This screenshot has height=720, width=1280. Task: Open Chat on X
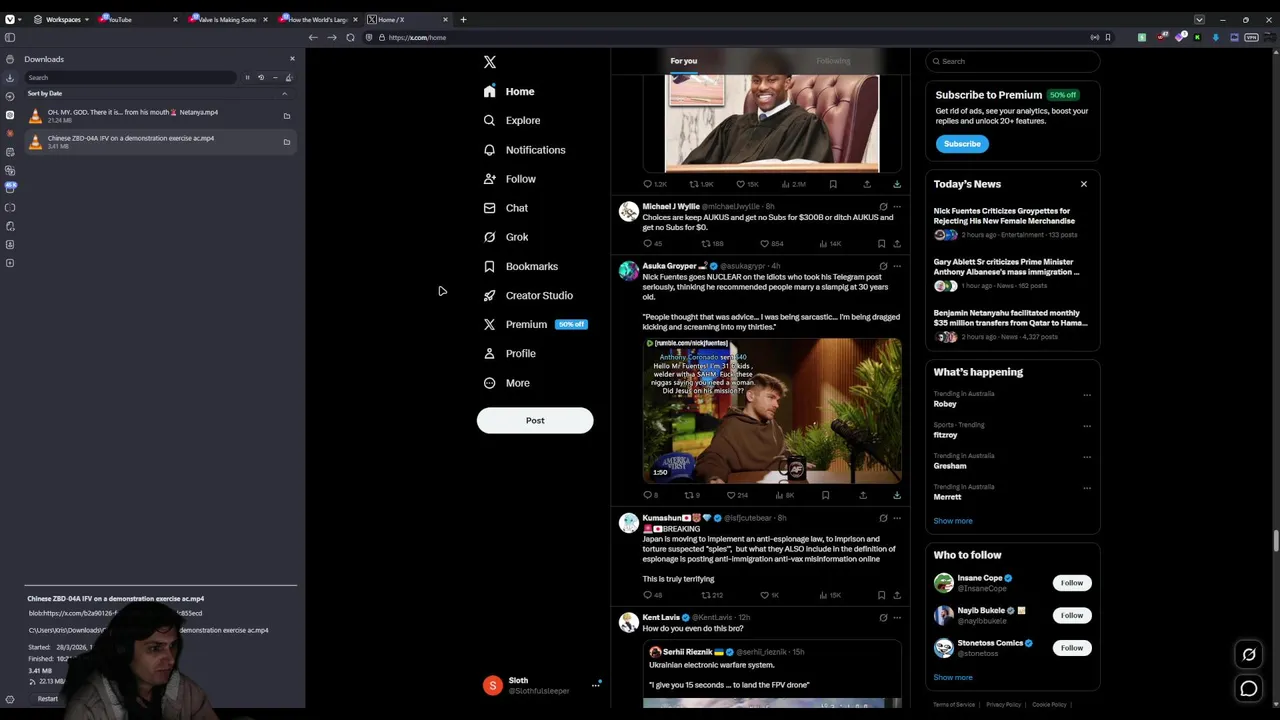[x=506, y=208]
